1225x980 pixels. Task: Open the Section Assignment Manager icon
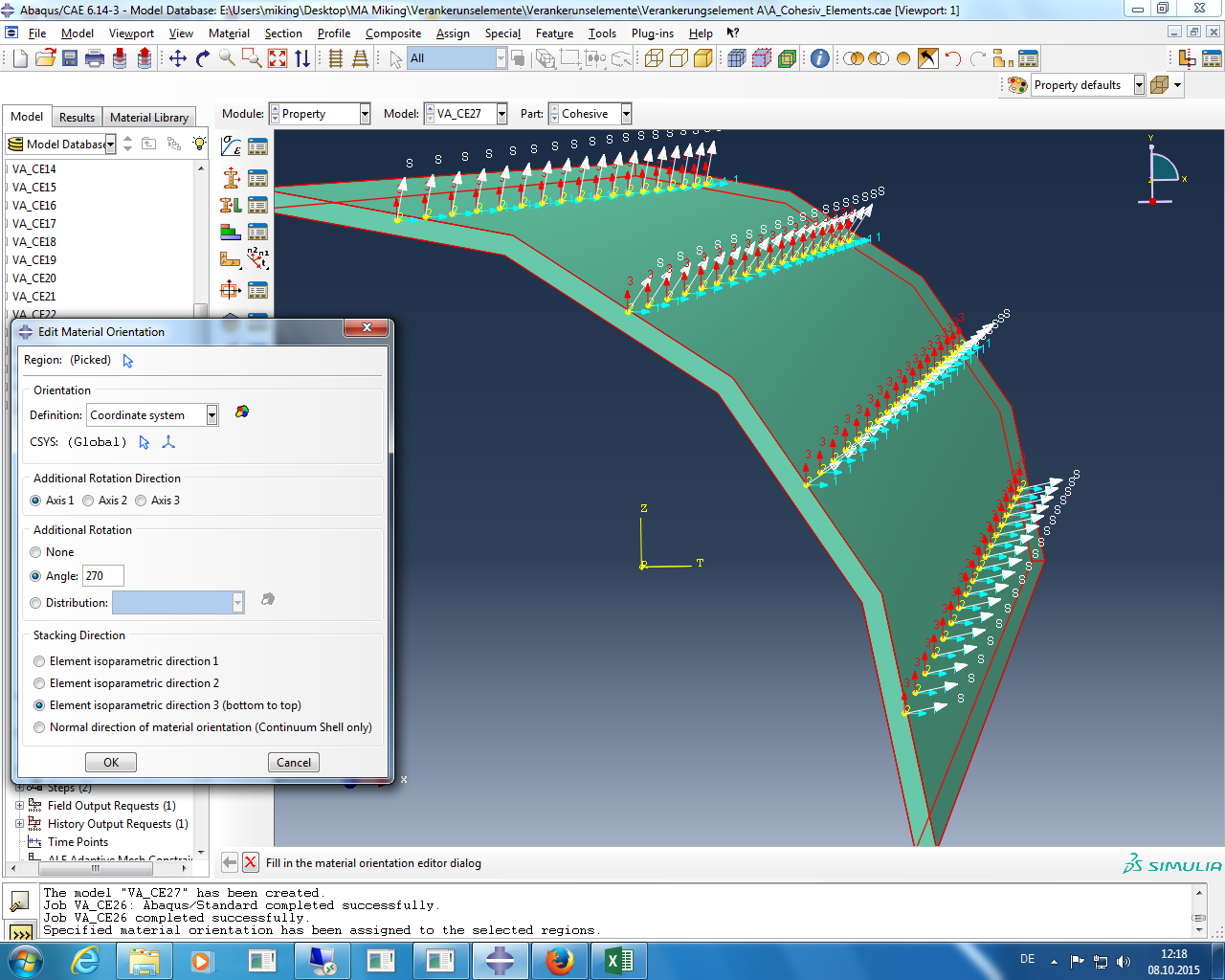(x=257, y=205)
